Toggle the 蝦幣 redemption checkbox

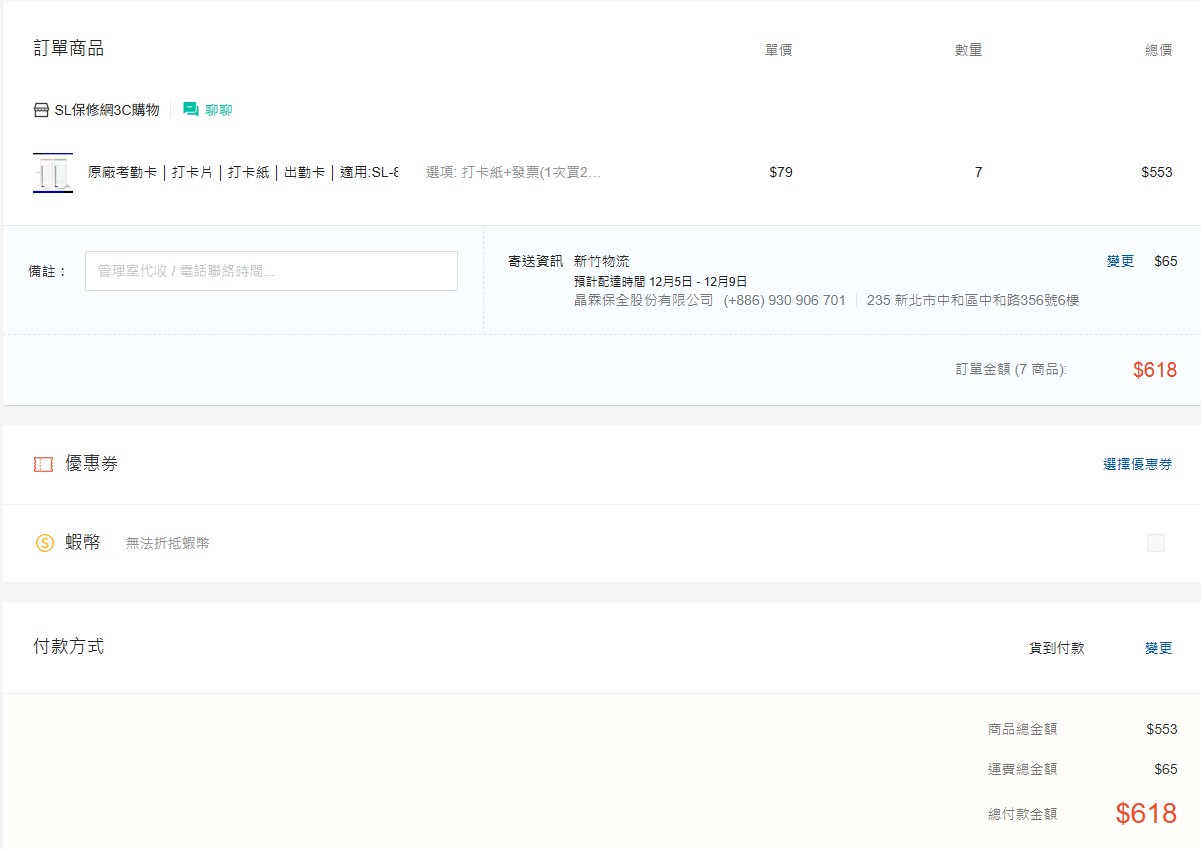coord(1155,543)
